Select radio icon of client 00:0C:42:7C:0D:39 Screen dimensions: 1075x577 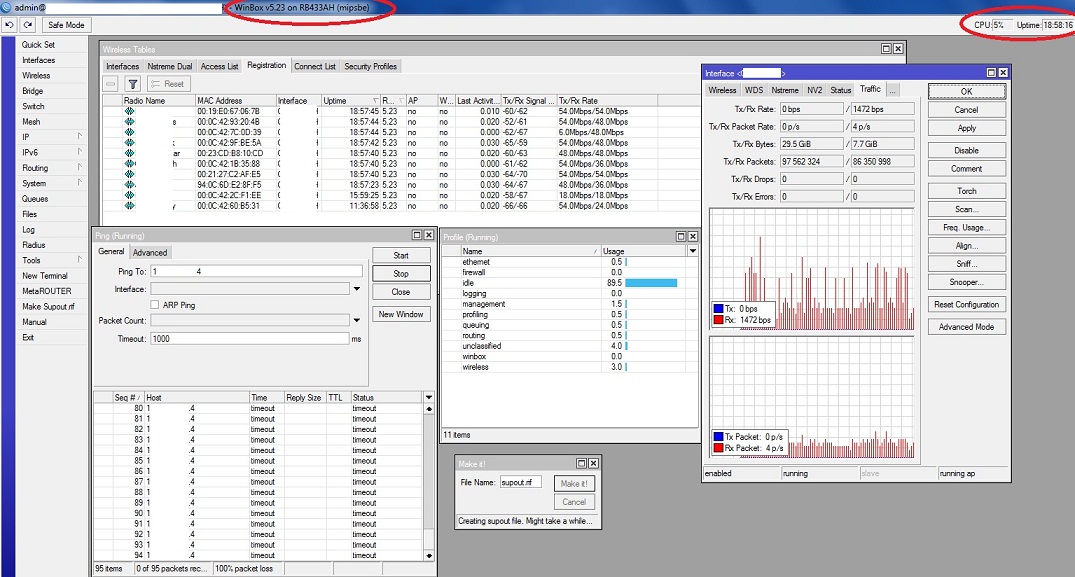pyautogui.click(x=130, y=132)
